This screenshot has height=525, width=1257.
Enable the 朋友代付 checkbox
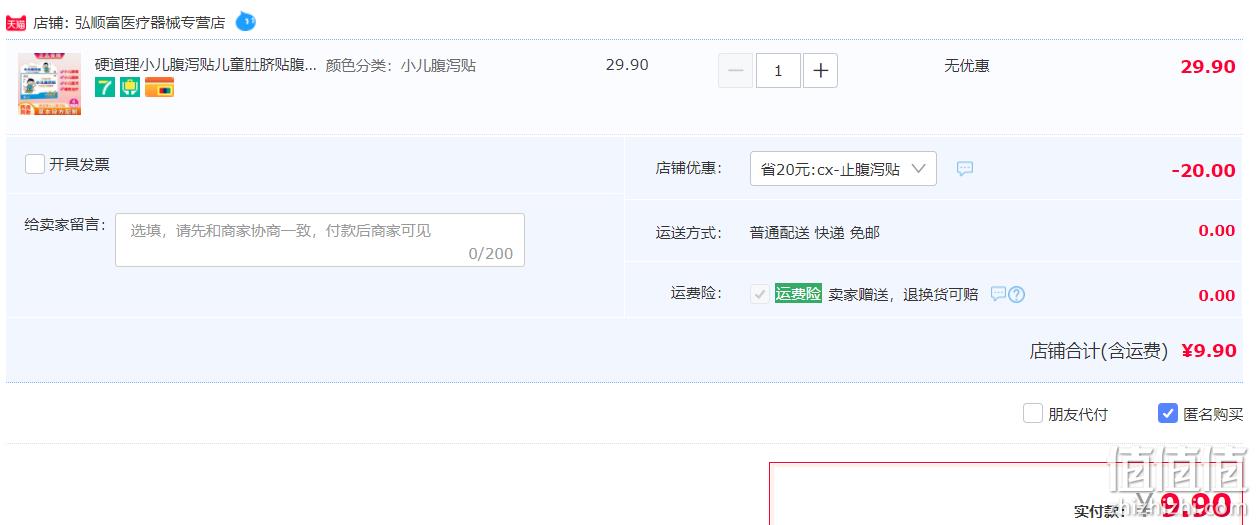[1033, 413]
